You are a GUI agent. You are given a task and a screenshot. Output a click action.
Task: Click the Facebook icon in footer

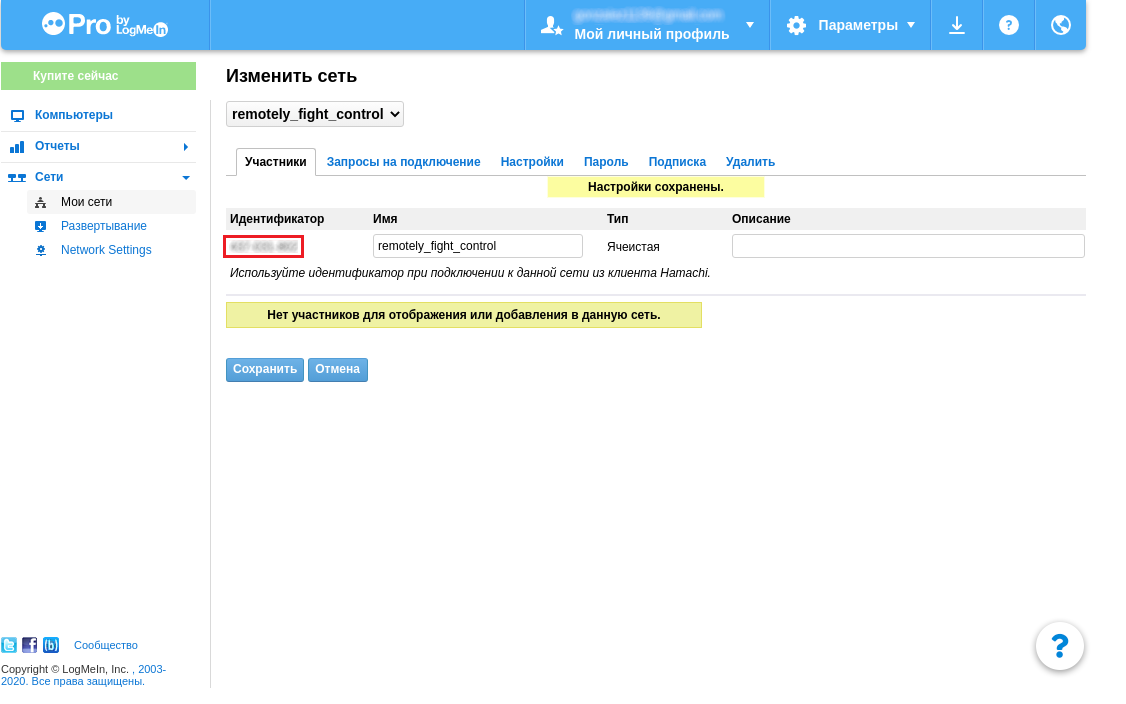pyautogui.click(x=30, y=645)
